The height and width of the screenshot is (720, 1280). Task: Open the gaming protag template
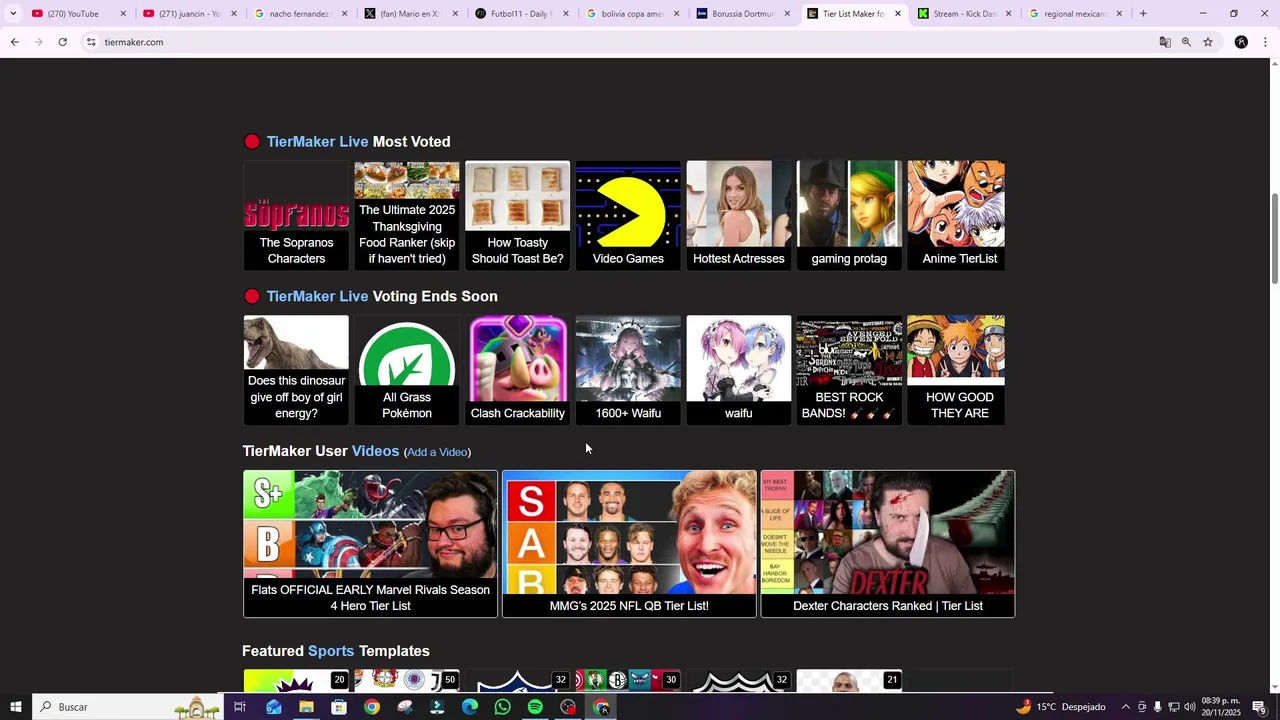pos(849,215)
